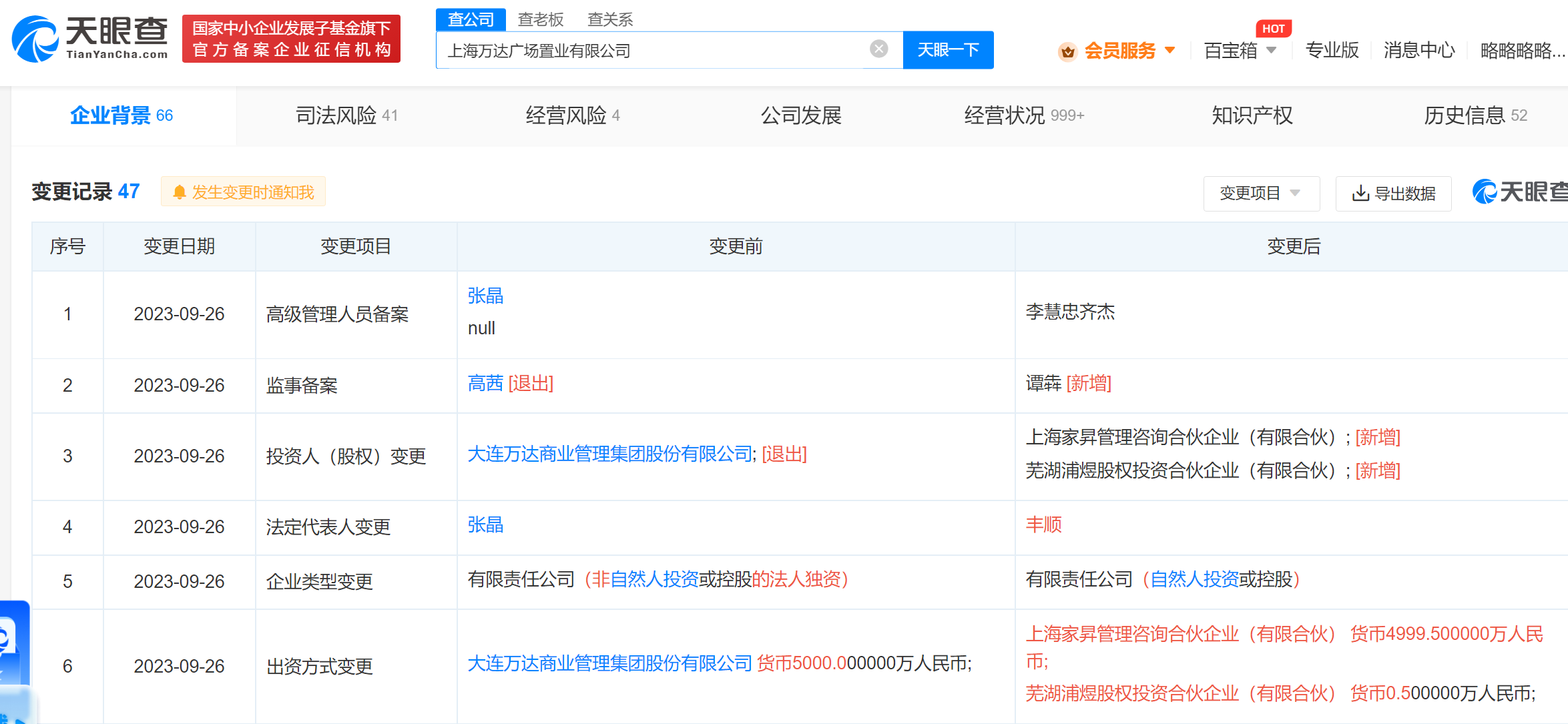Select the 查公司 search tab
Screen dimensions: 1568x724
[x=471, y=19]
